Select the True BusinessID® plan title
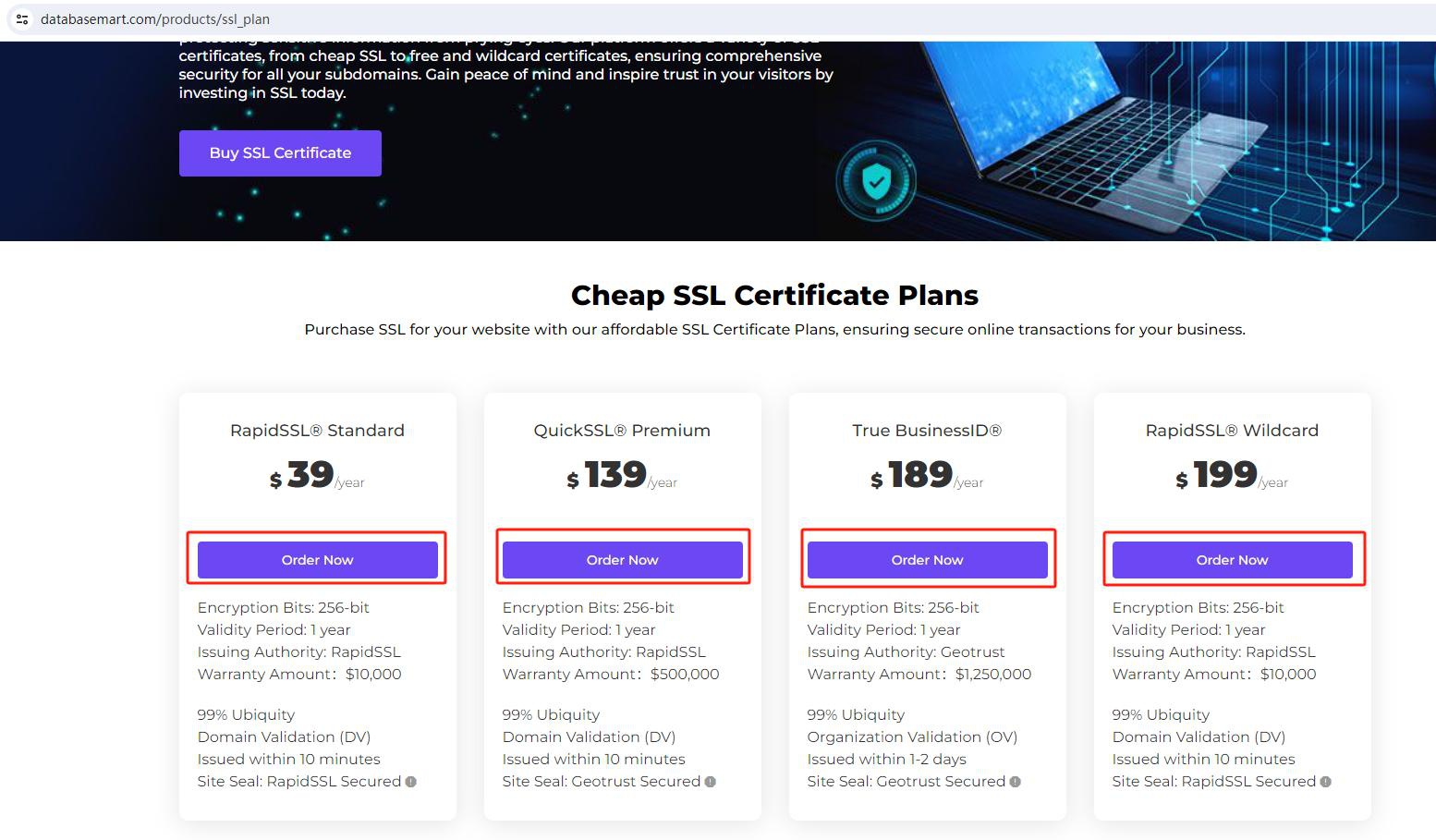The image size is (1436, 840). pos(927,431)
